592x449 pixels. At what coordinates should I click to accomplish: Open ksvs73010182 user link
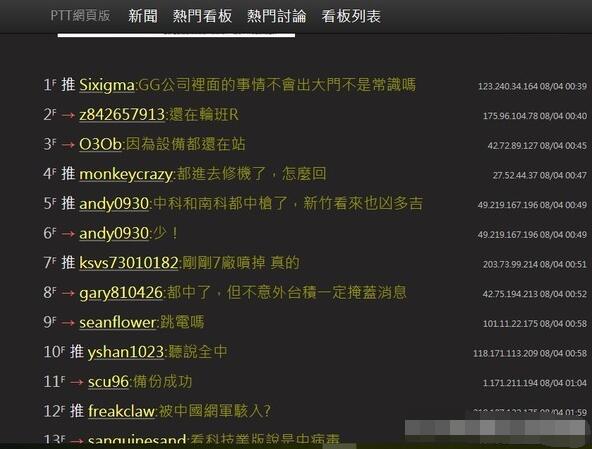point(129,263)
